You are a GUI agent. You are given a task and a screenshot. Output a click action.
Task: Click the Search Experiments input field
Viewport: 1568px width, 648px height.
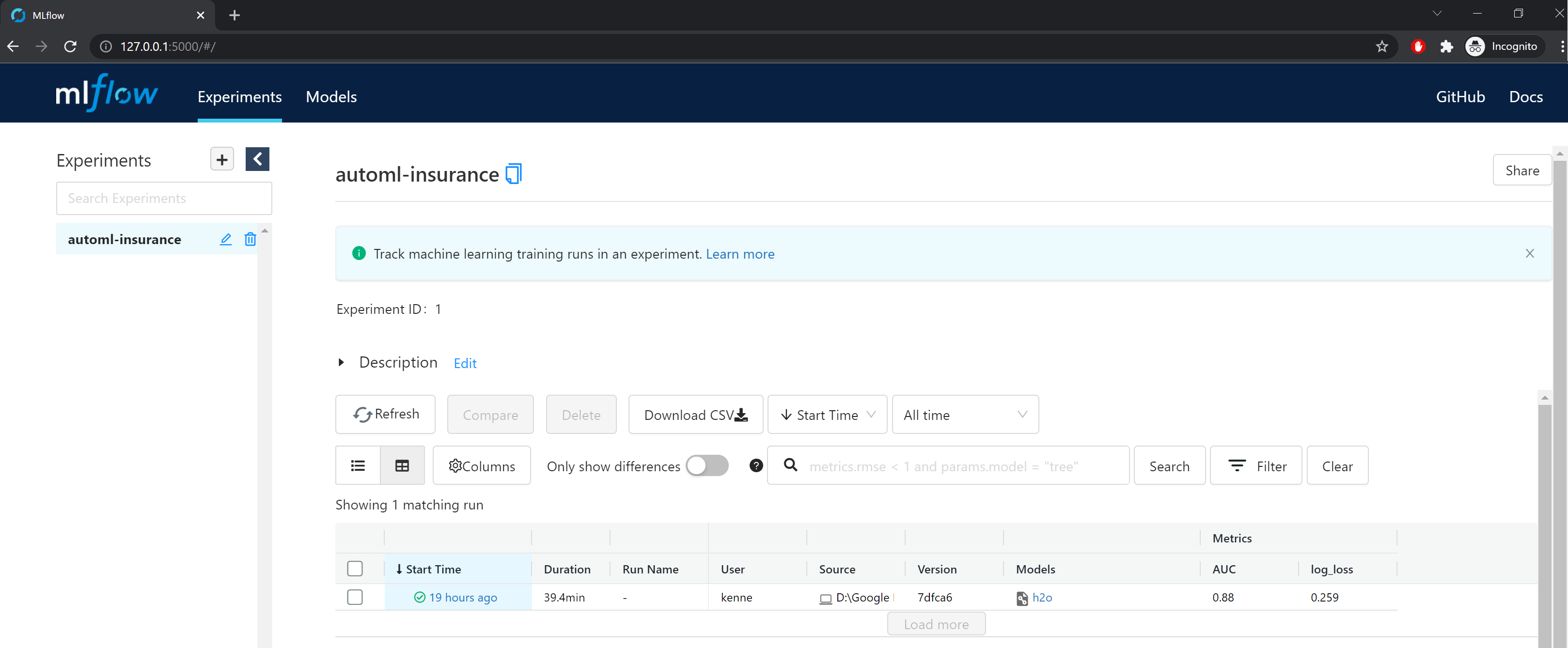[x=164, y=199]
